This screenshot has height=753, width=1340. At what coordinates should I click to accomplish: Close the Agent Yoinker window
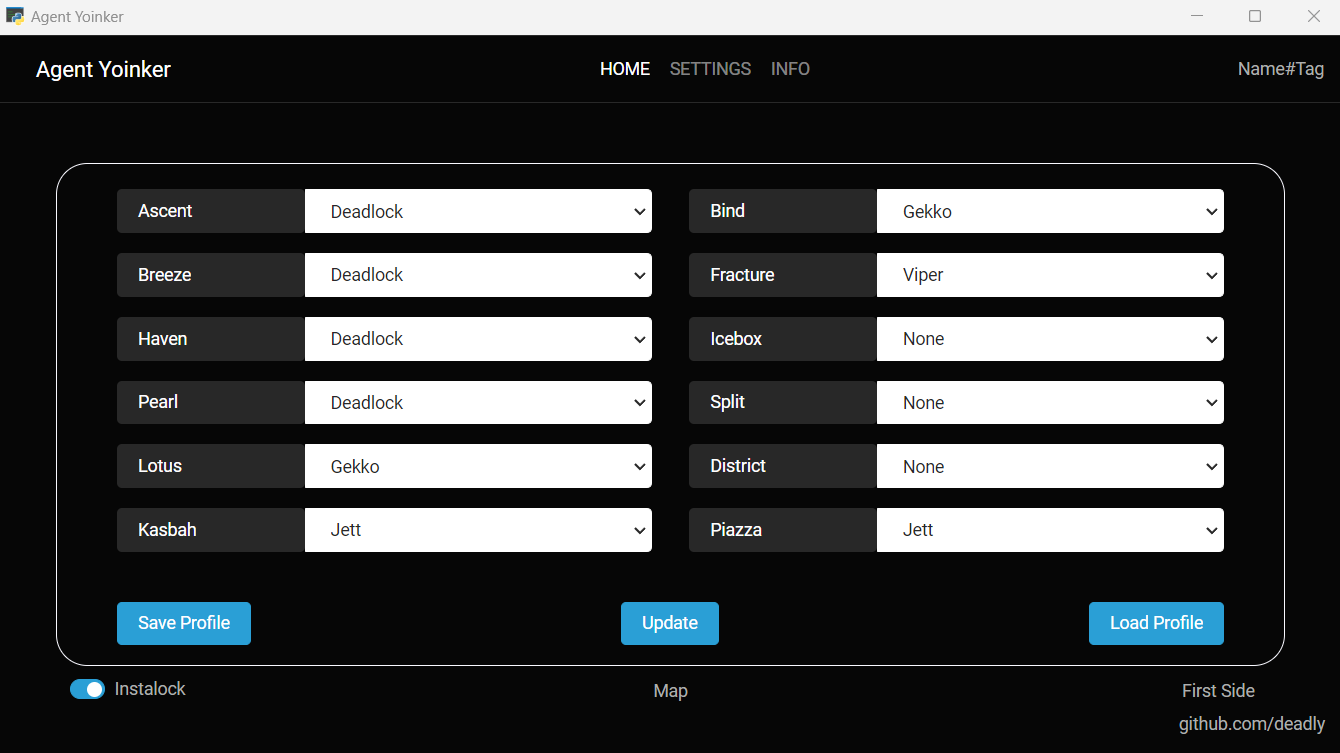[x=1314, y=16]
